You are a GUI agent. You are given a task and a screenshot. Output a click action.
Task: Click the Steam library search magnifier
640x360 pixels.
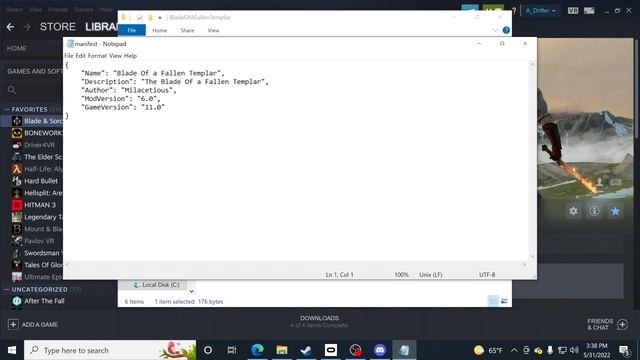11,90
